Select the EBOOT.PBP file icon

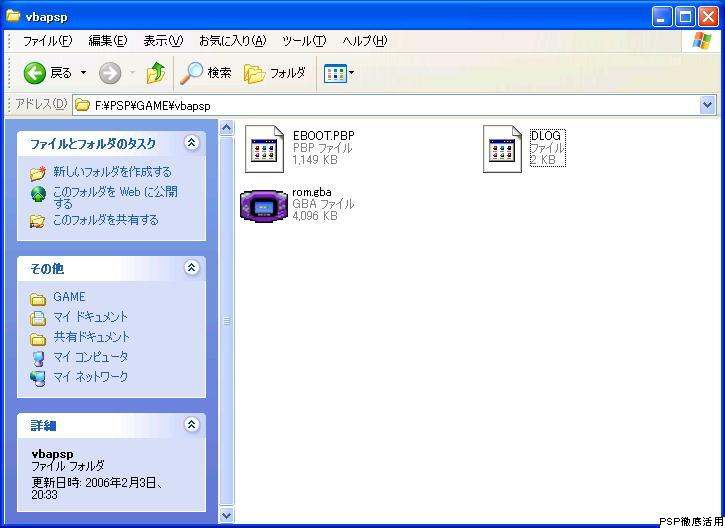(x=264, y=149)
